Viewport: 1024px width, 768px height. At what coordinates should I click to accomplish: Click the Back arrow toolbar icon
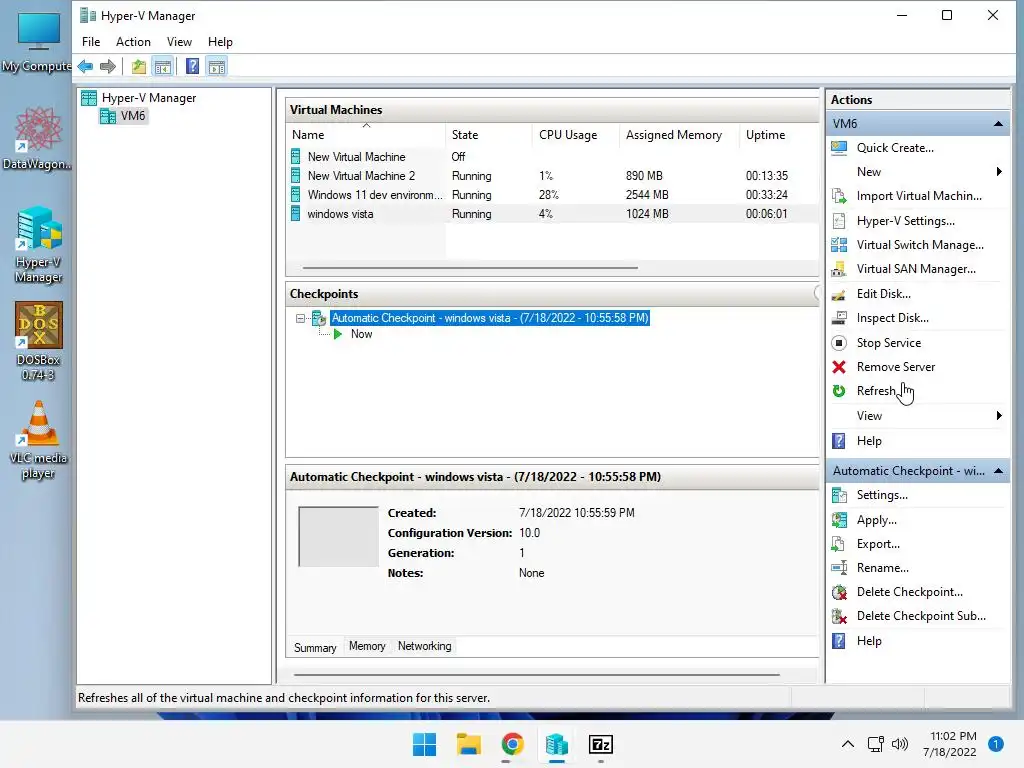85,67
